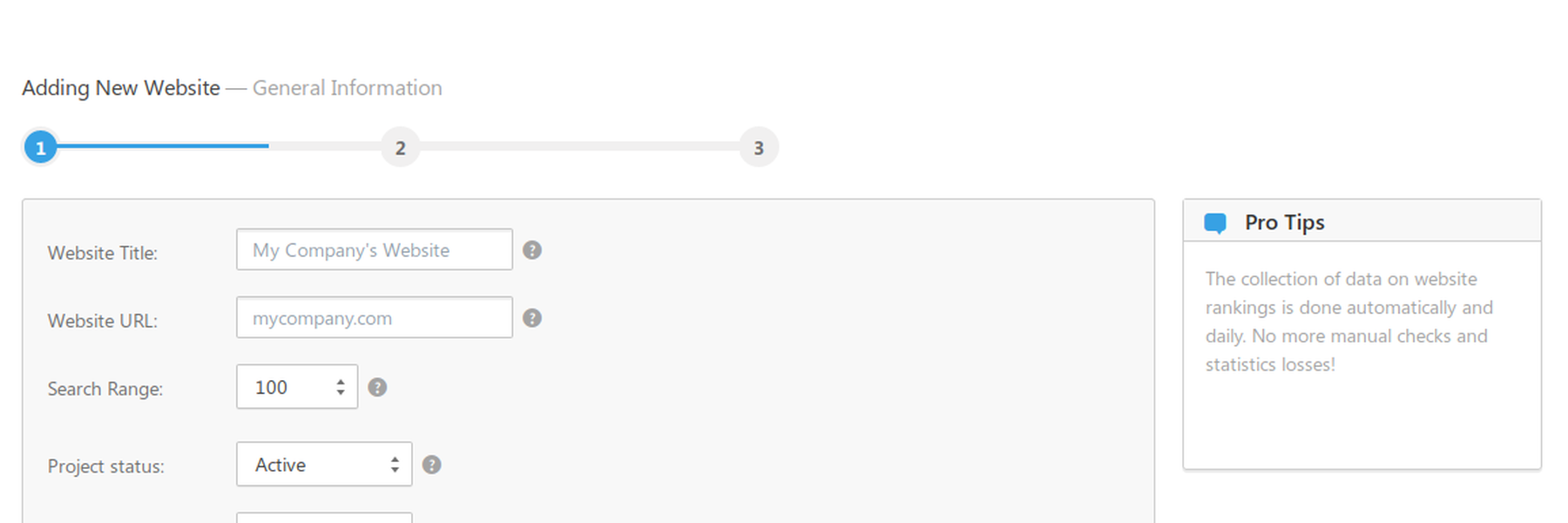Click the Website Title label
Viewport: 1568px width, 523px height.
(103, 253)
